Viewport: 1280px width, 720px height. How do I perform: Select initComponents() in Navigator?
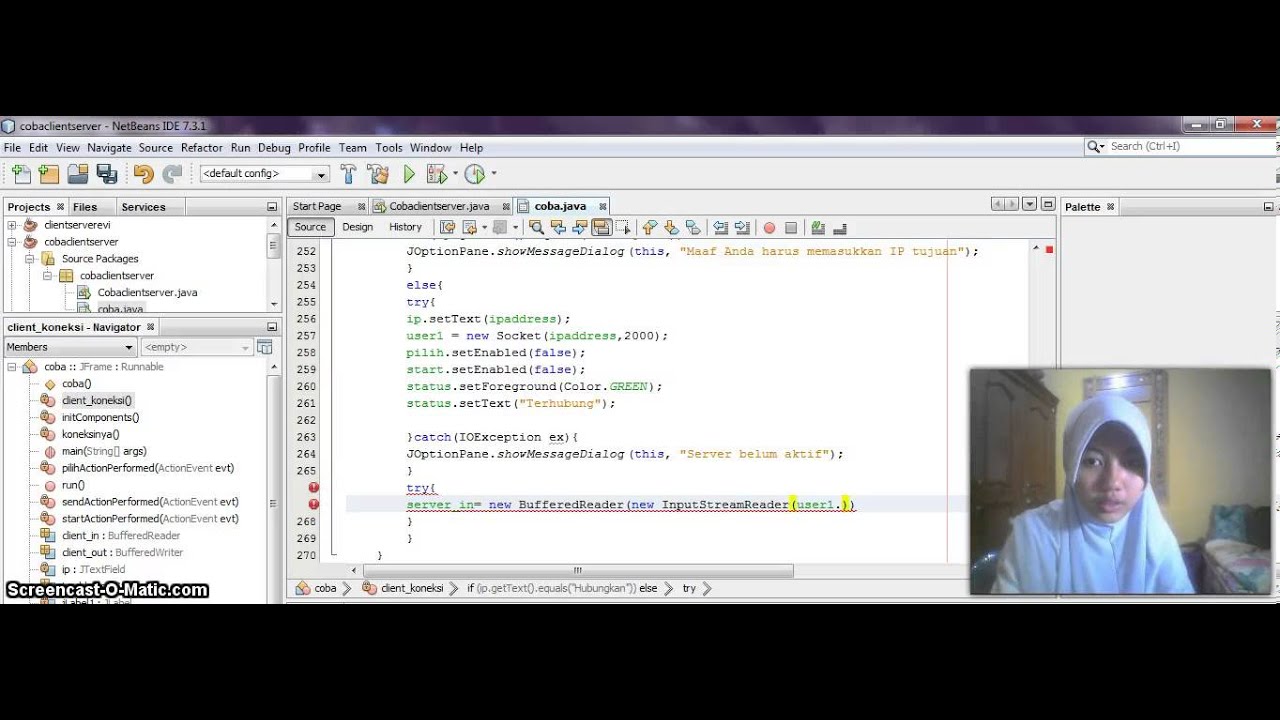[100, 418]
